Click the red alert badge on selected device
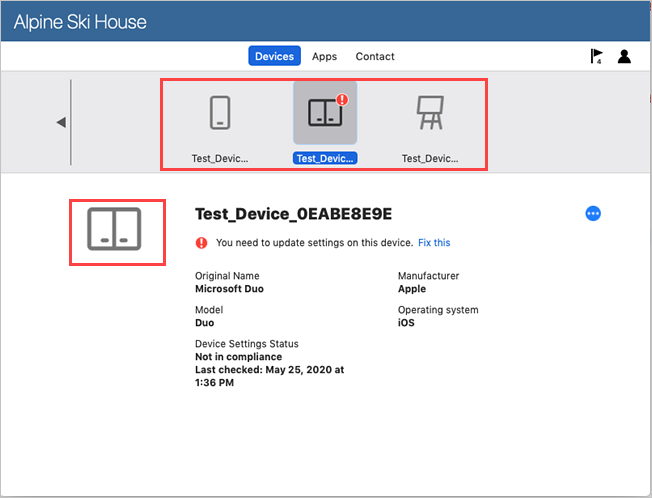 click(342, 100)
